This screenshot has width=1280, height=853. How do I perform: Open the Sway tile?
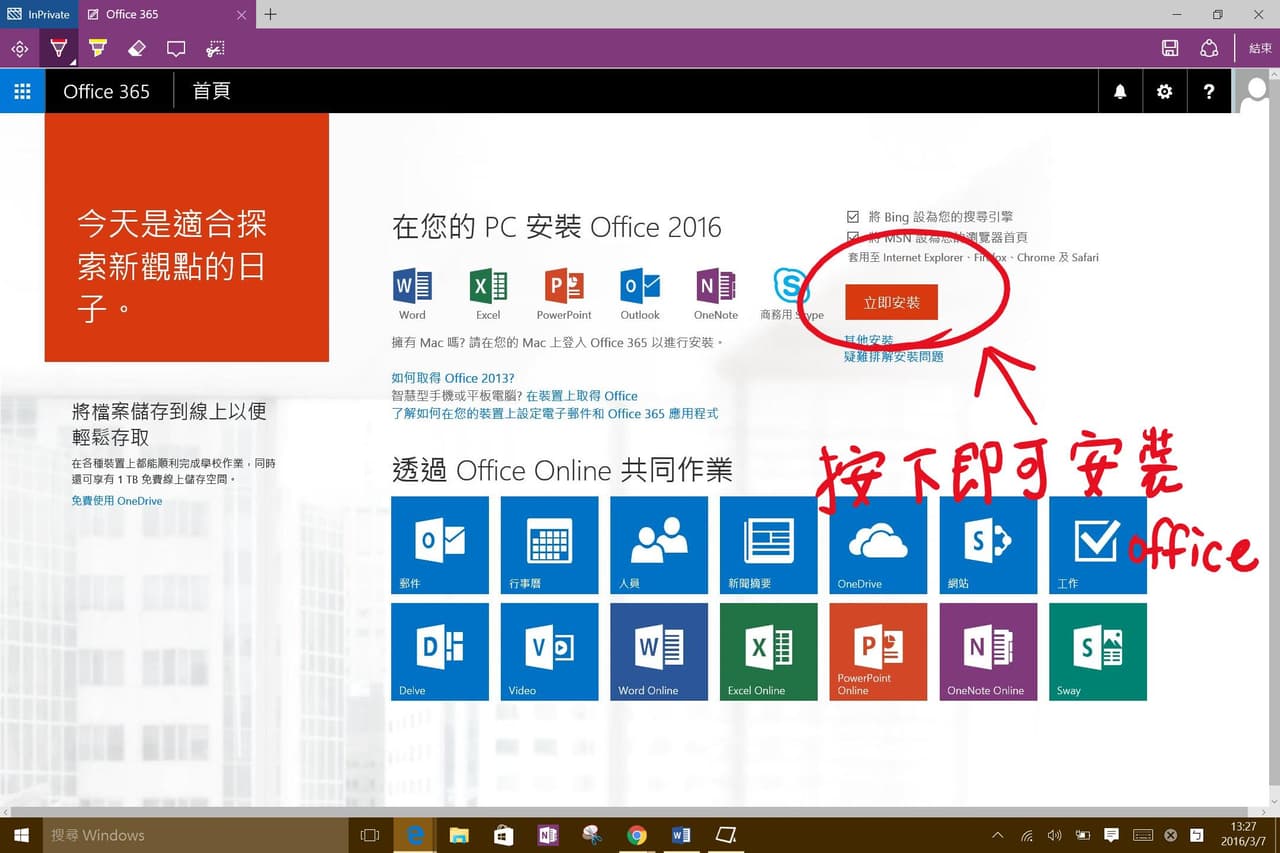point(1098,652)
